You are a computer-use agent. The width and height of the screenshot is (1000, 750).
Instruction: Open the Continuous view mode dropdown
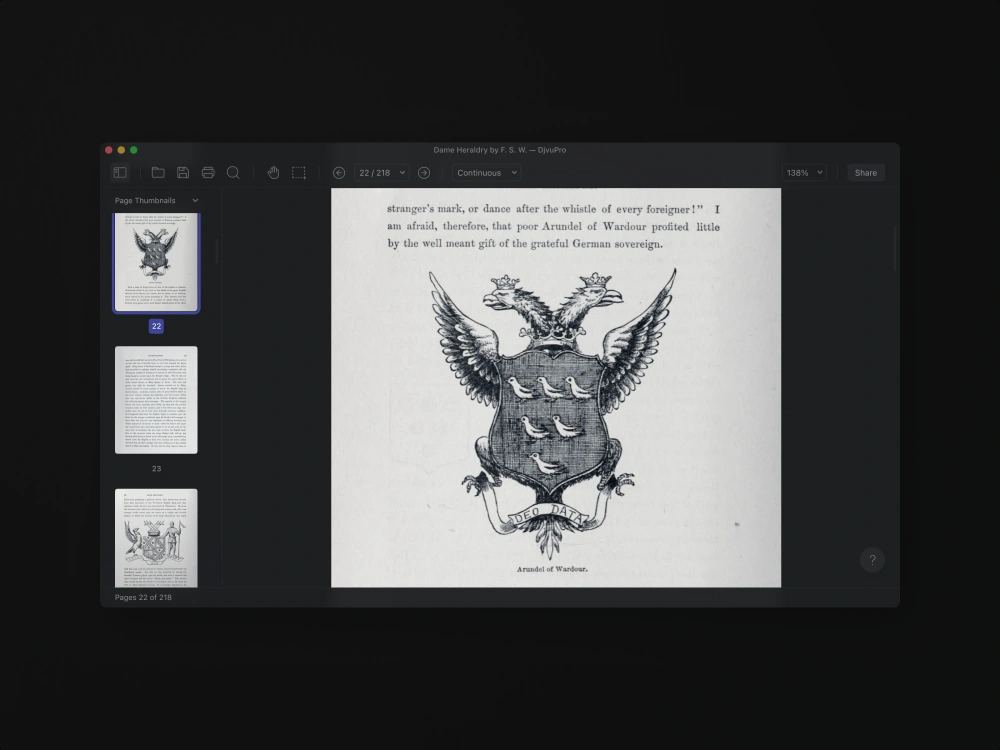487,173
